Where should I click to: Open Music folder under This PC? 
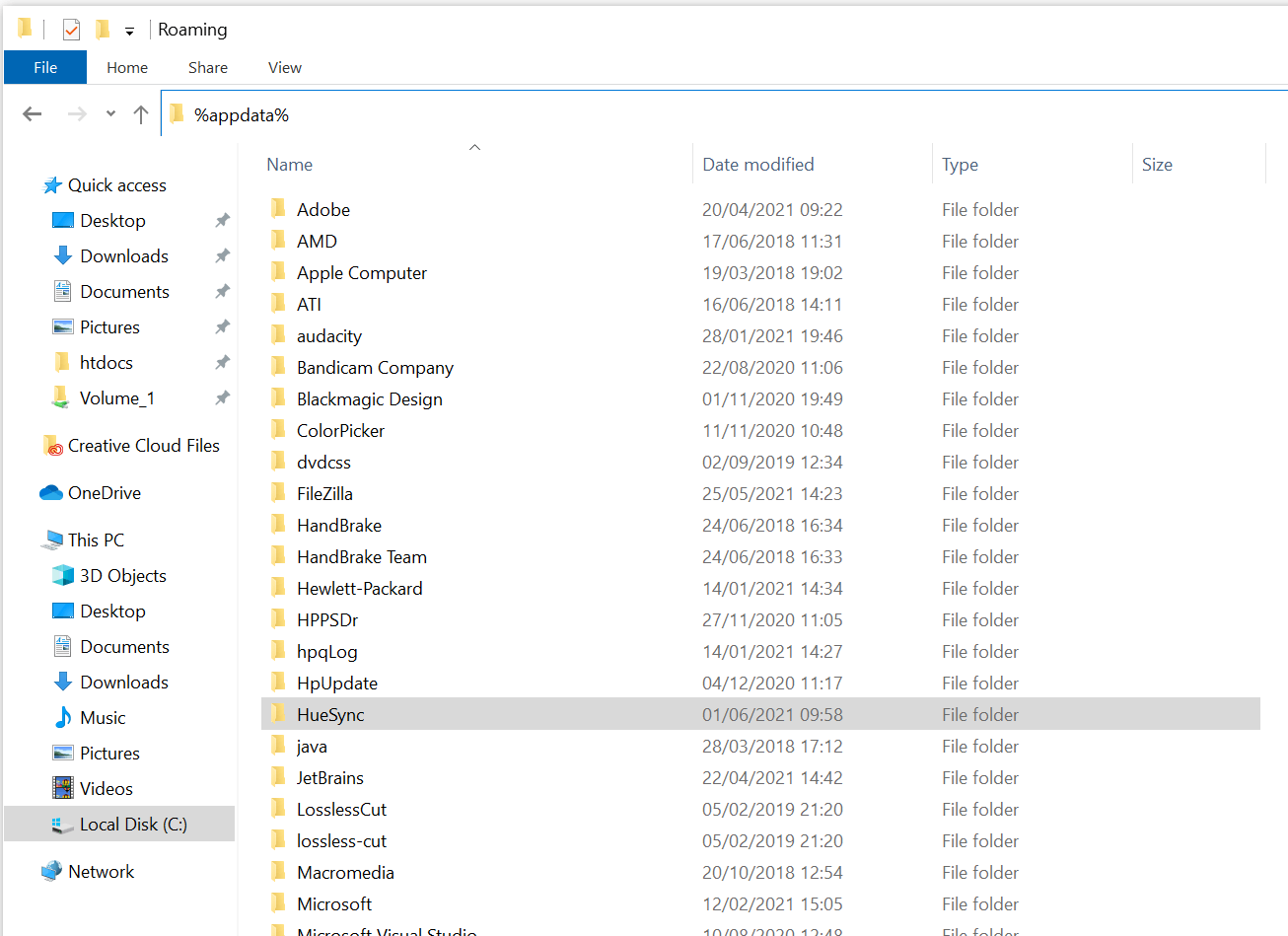point(103,718)
